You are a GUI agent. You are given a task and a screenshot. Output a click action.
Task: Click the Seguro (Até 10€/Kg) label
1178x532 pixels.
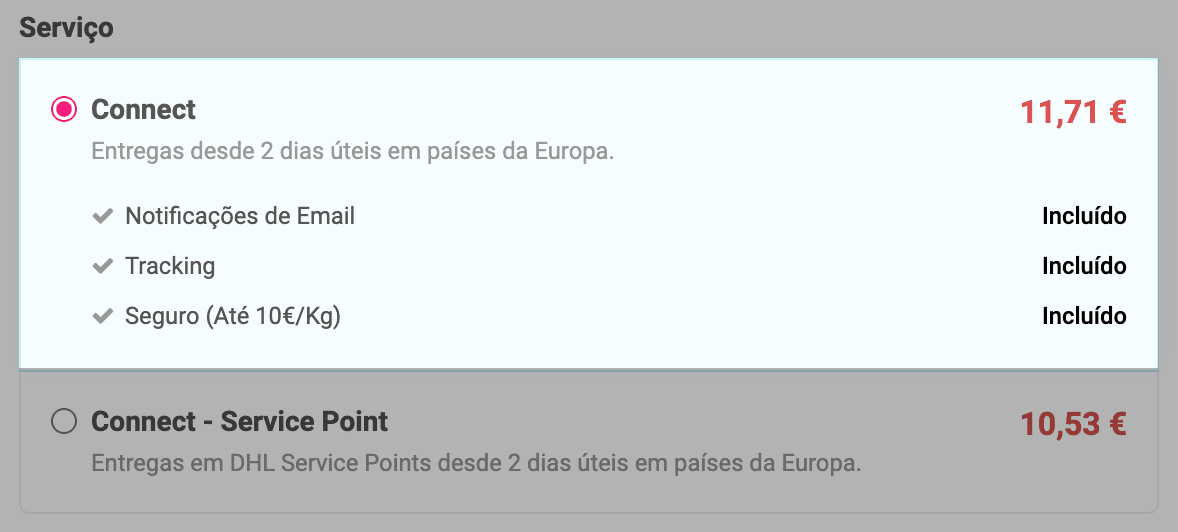(x=233, y=316)
